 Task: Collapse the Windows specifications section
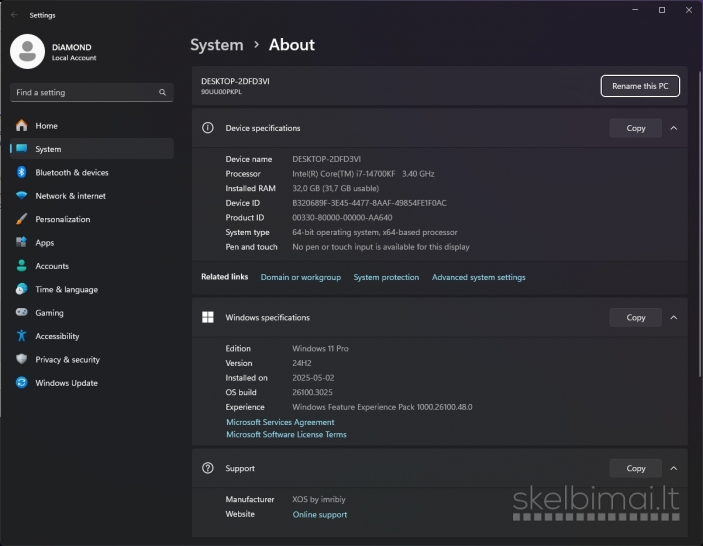[x=673, y=317]
